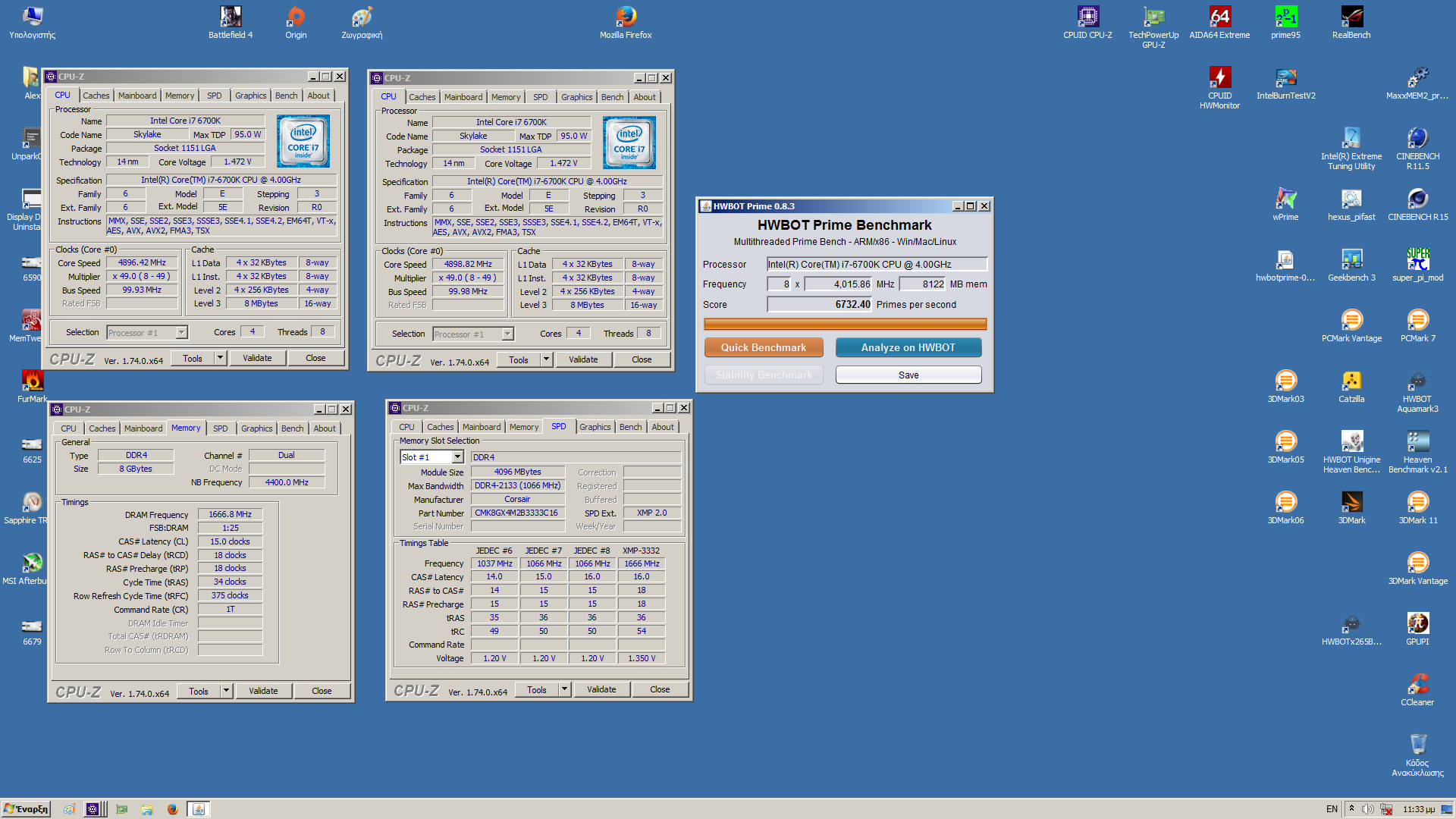Open GPUPI desktop icon

[x=1417, y=629]
